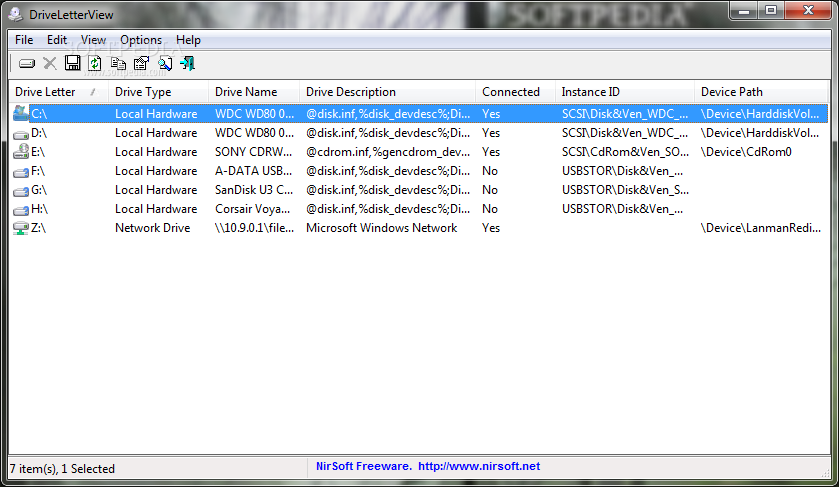Click the F:\ USB drive icon
Viewport: 839px width, 487px height.
point(20,172)
